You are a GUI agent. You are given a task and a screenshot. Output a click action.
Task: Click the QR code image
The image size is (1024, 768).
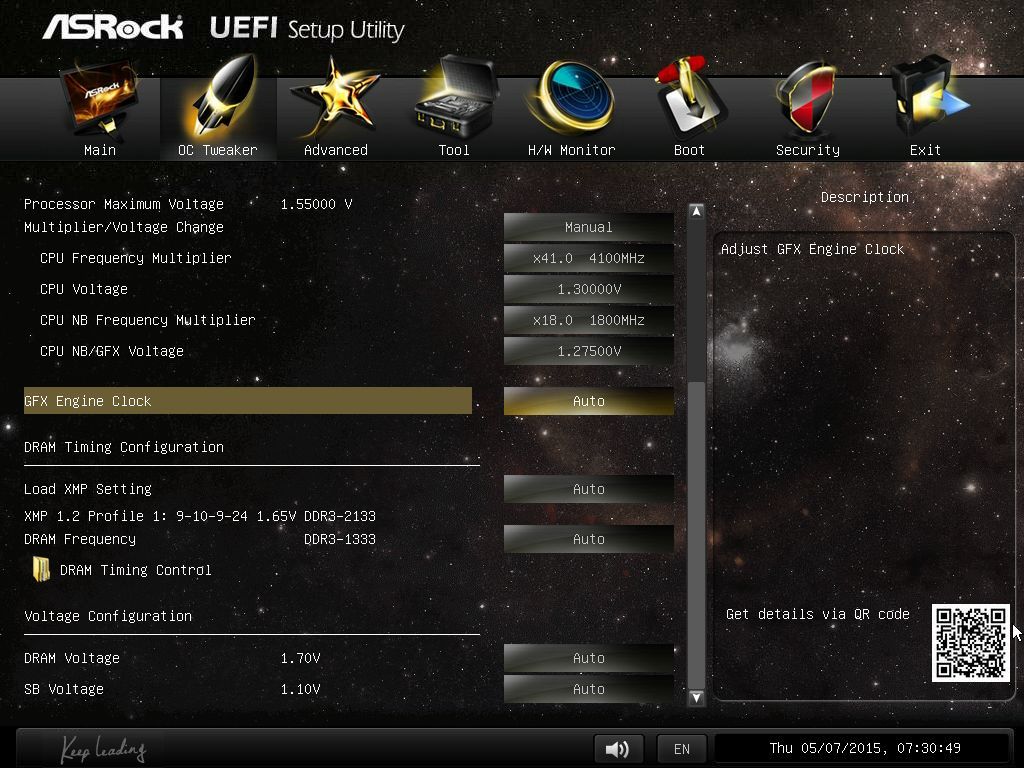coord(970,643)
